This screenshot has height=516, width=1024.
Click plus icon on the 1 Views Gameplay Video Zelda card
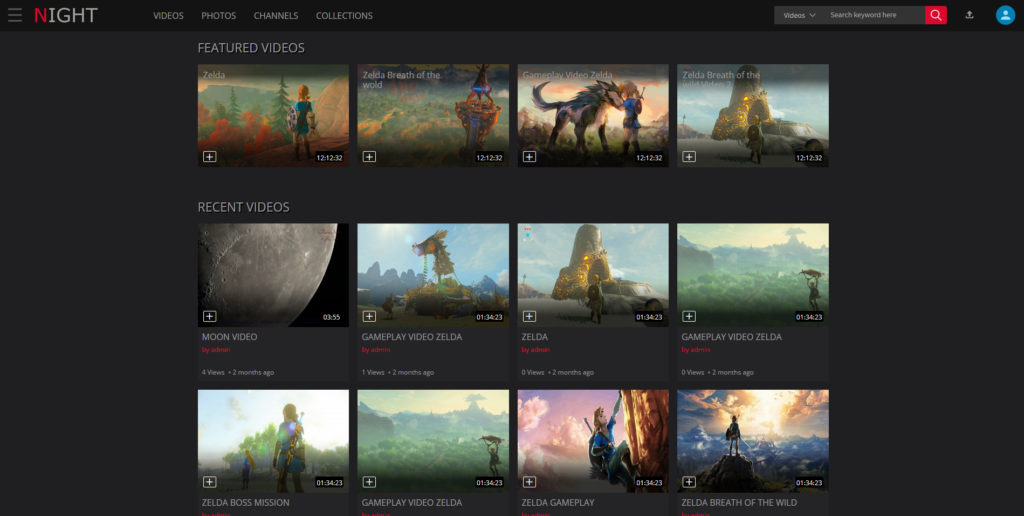click(369, 316)
